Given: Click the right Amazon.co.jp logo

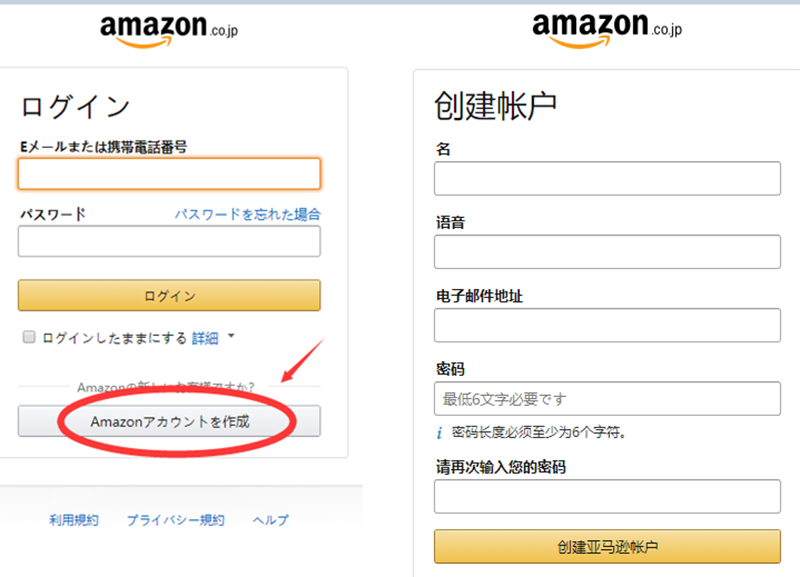Looking at the screenshot, I should (607, 30).
